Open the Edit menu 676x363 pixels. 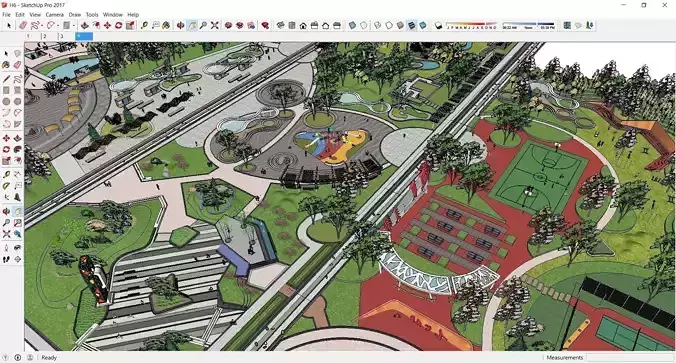(x=20, y=14)
